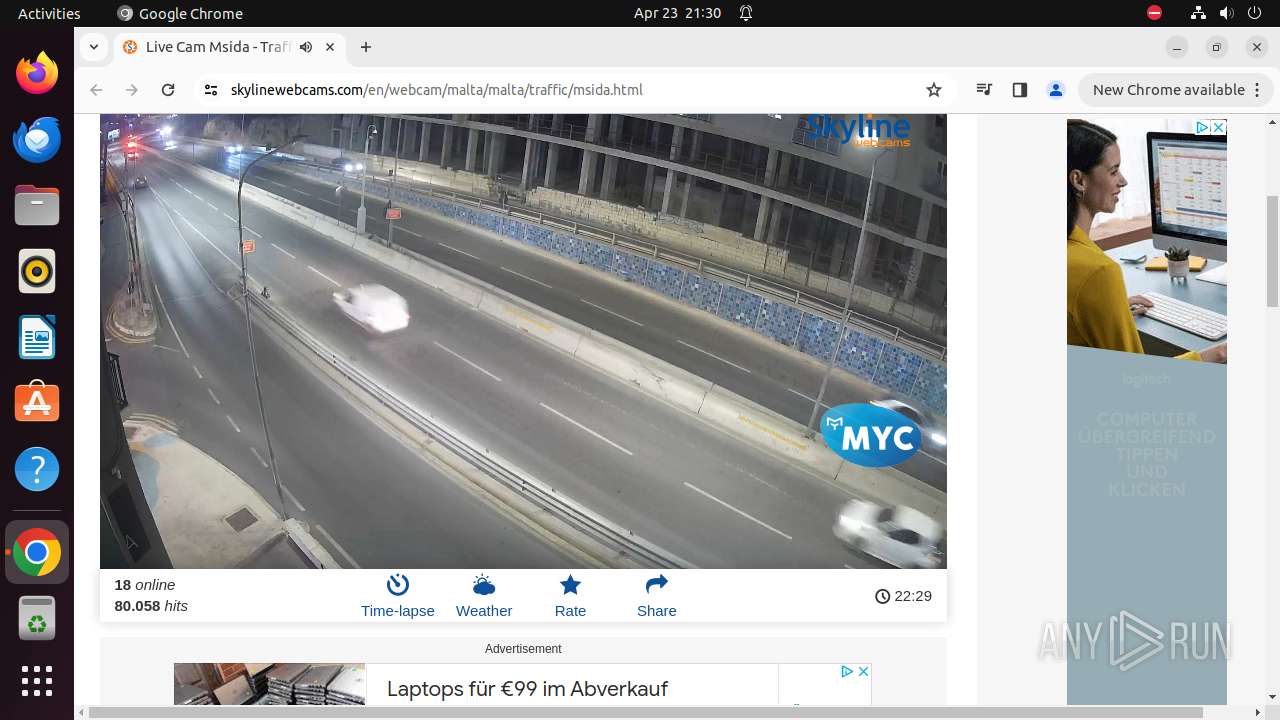1280x720 pixels.
Task: Minimize the Chrome window
Action: [1177, 47]
